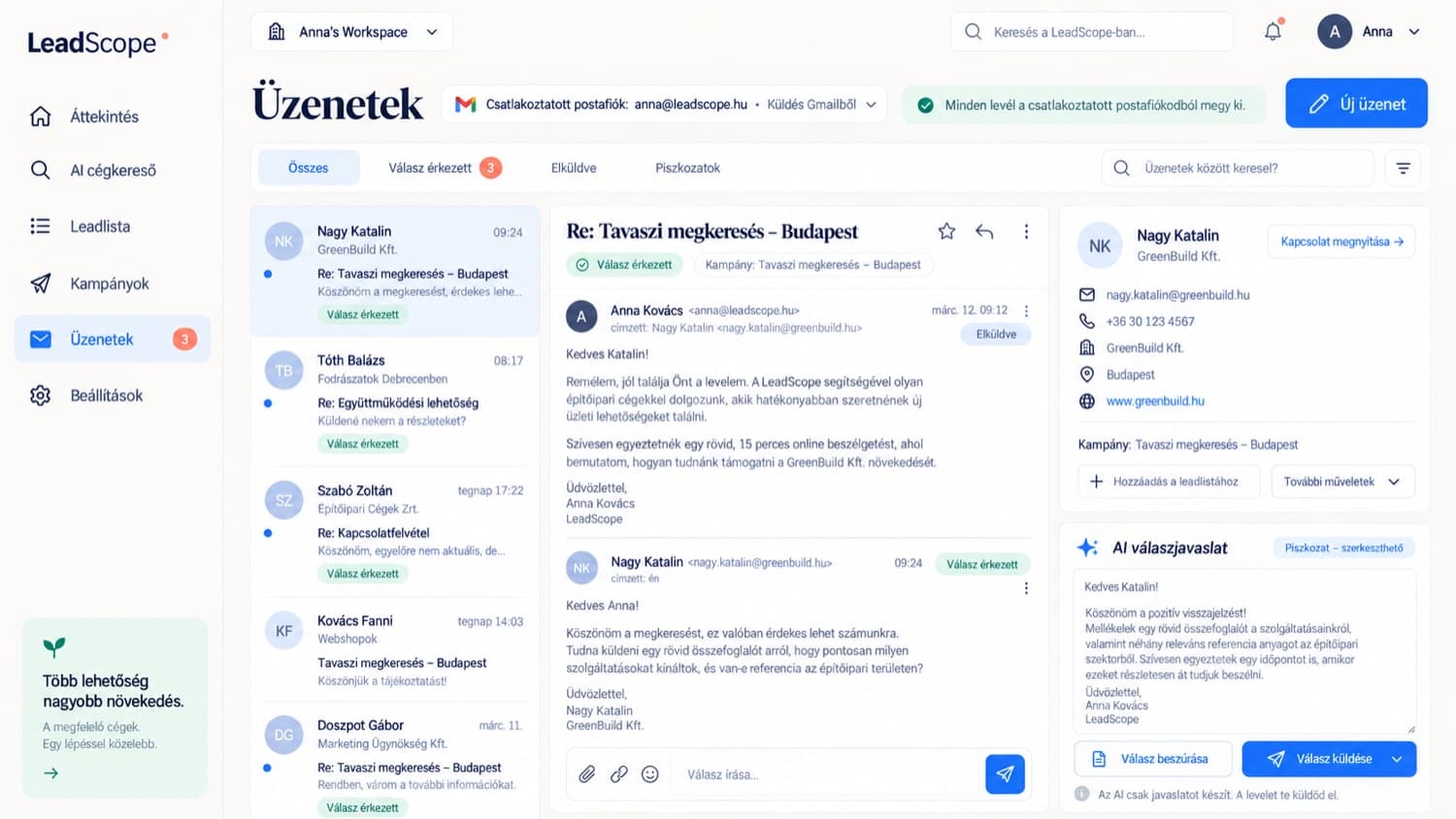Click the notification bell icon

coord(1273,31)
